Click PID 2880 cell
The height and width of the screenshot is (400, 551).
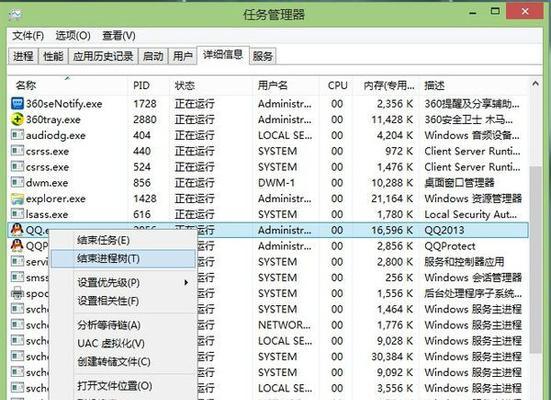coord(145,120)
